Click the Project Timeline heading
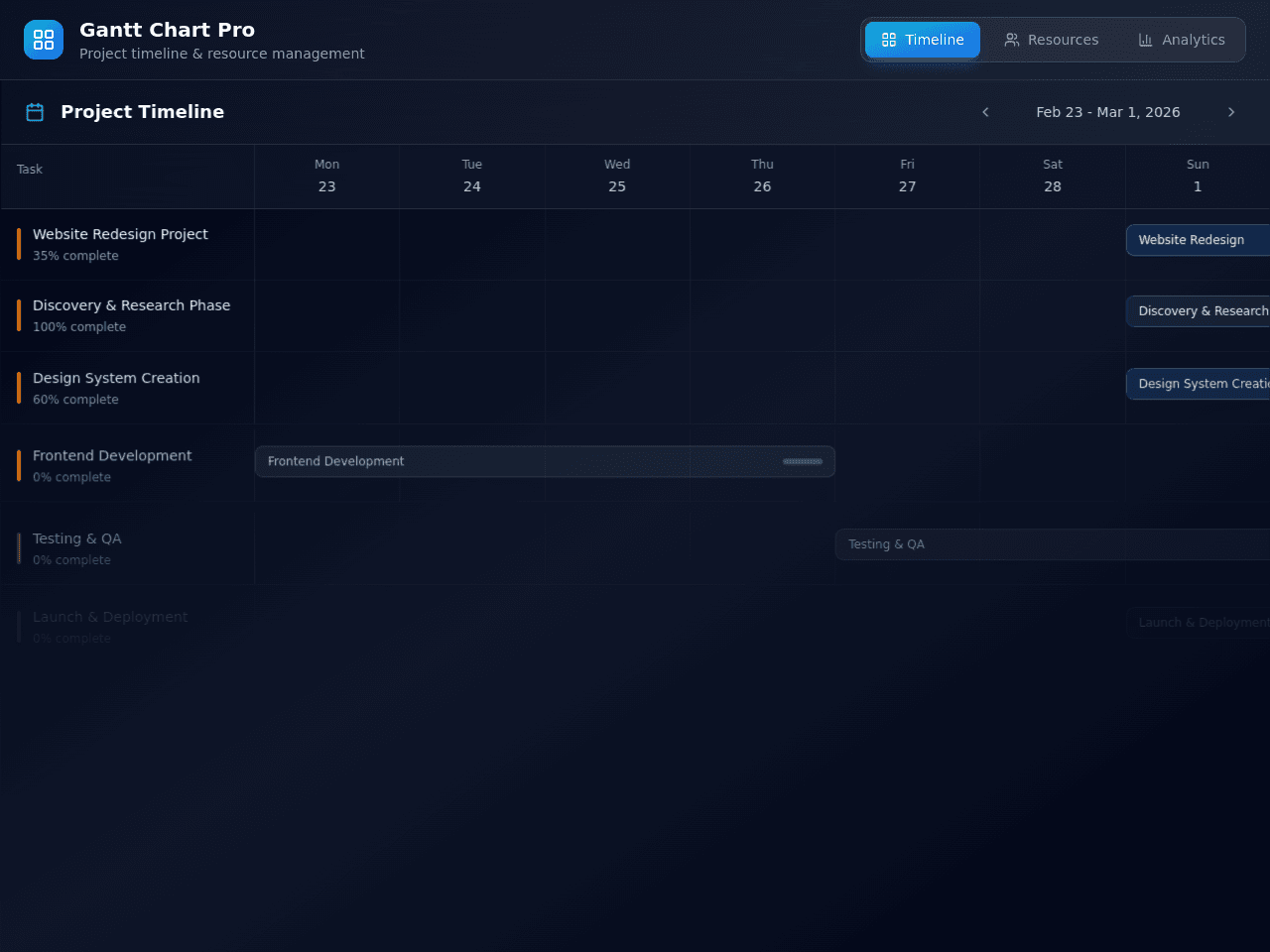 tap(142, 112)
